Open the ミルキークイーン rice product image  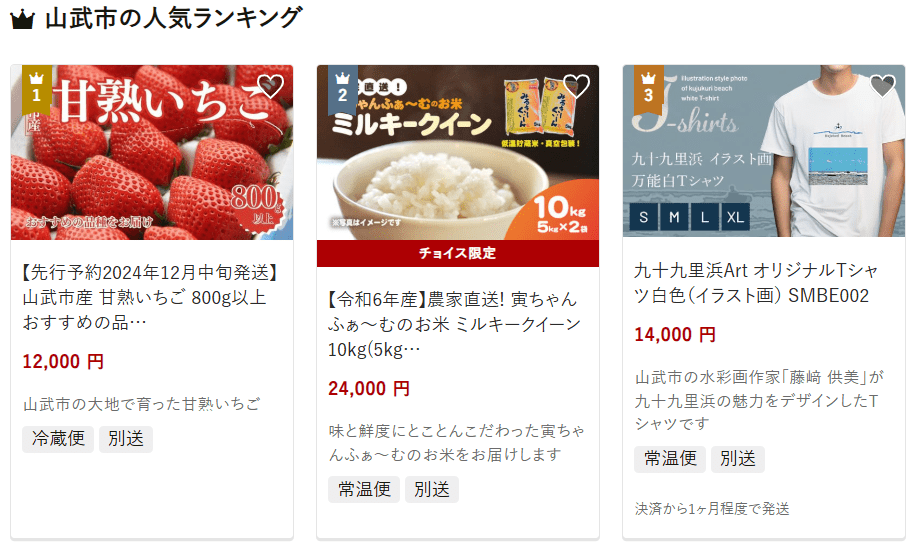[x=458, y=152]
